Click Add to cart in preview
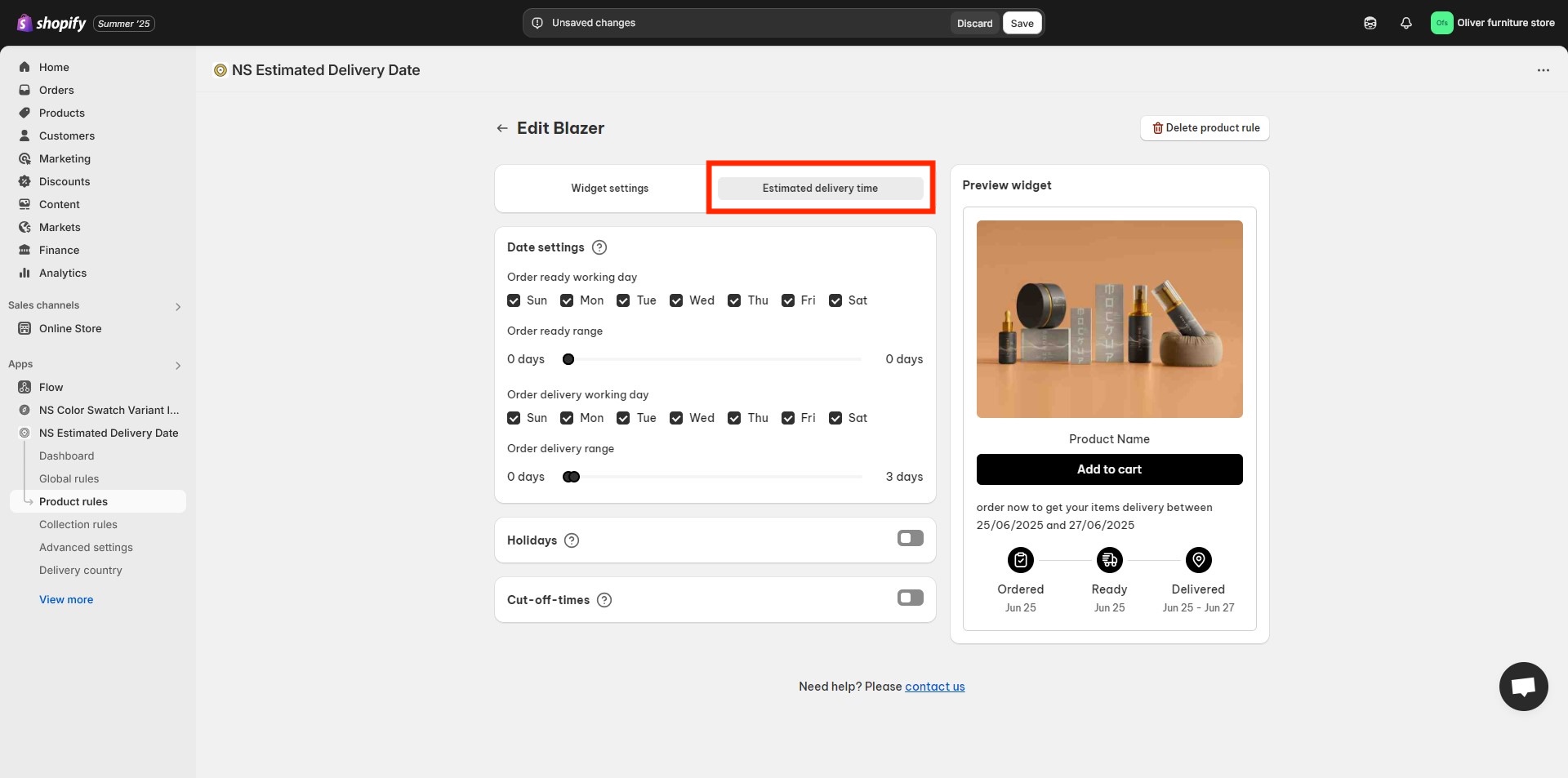Image resolution: width=1568 pixels, height=778 pixels. (x=1110, y=469)
